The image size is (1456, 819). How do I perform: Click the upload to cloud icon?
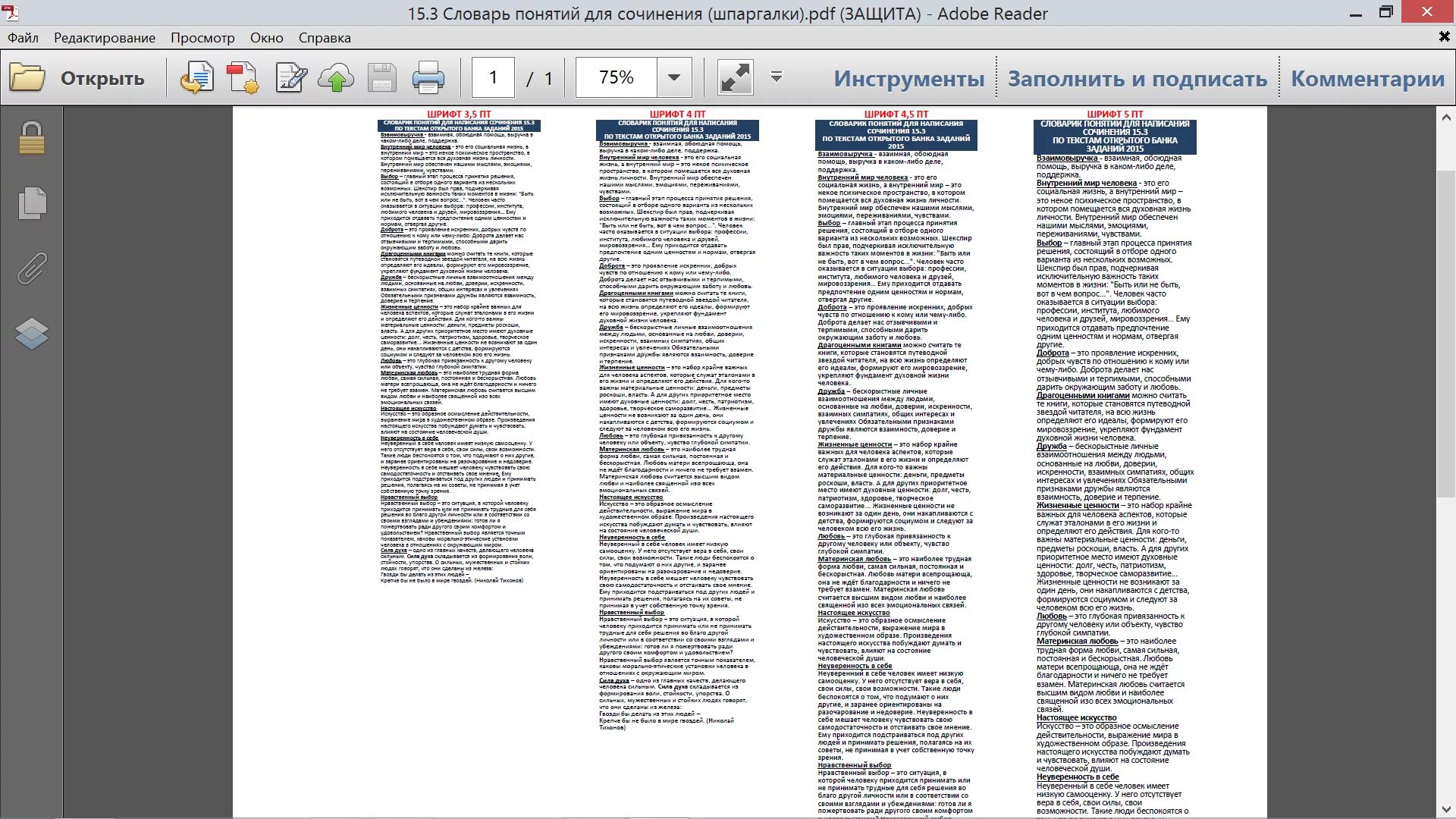(x=336, y=77)
